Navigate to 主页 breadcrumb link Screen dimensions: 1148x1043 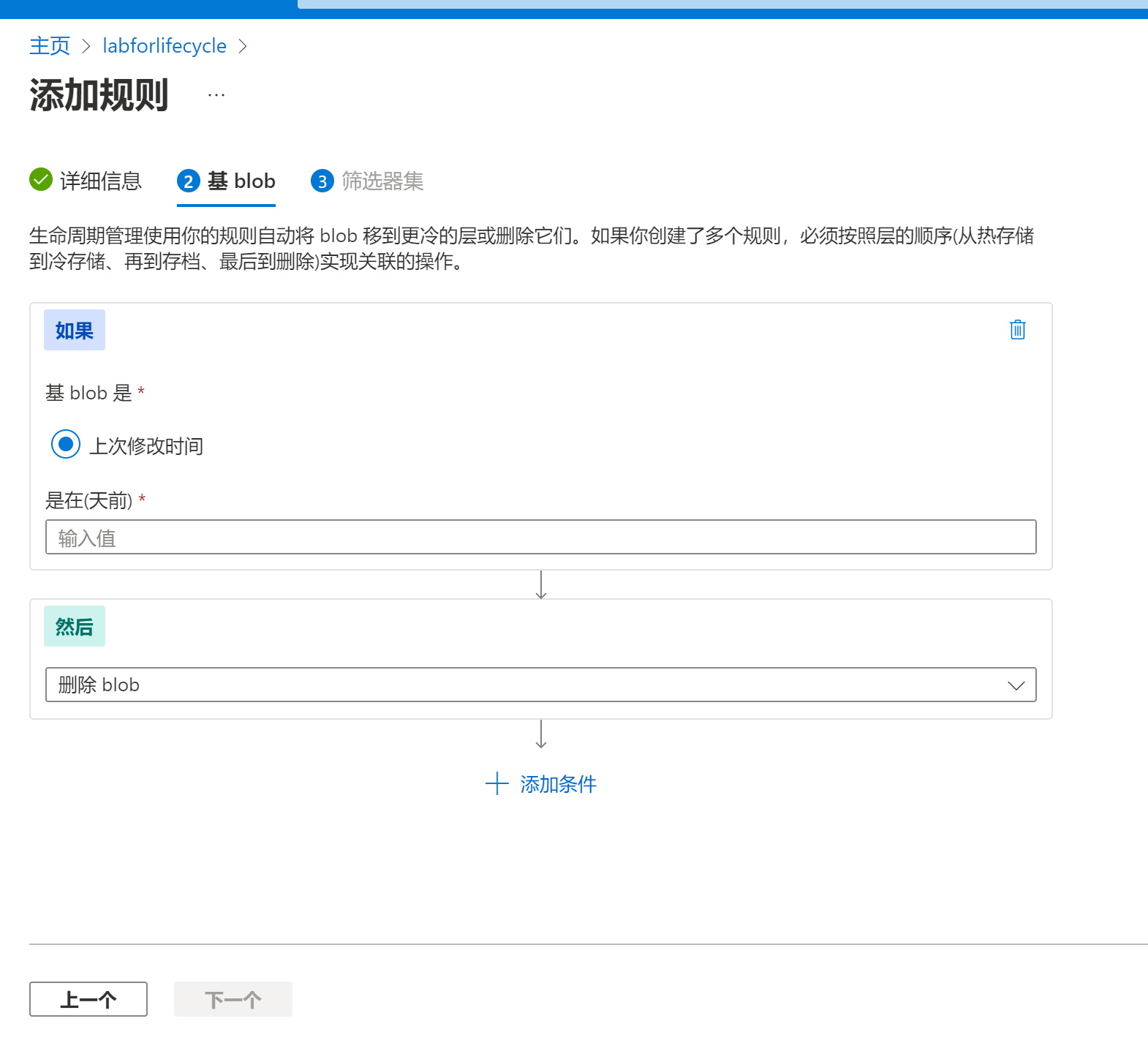(50, 45)
